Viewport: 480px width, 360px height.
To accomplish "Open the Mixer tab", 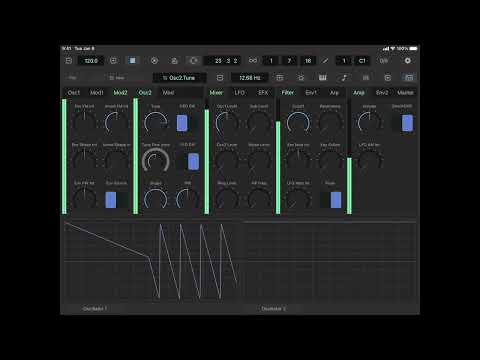I will pos(216,92).
